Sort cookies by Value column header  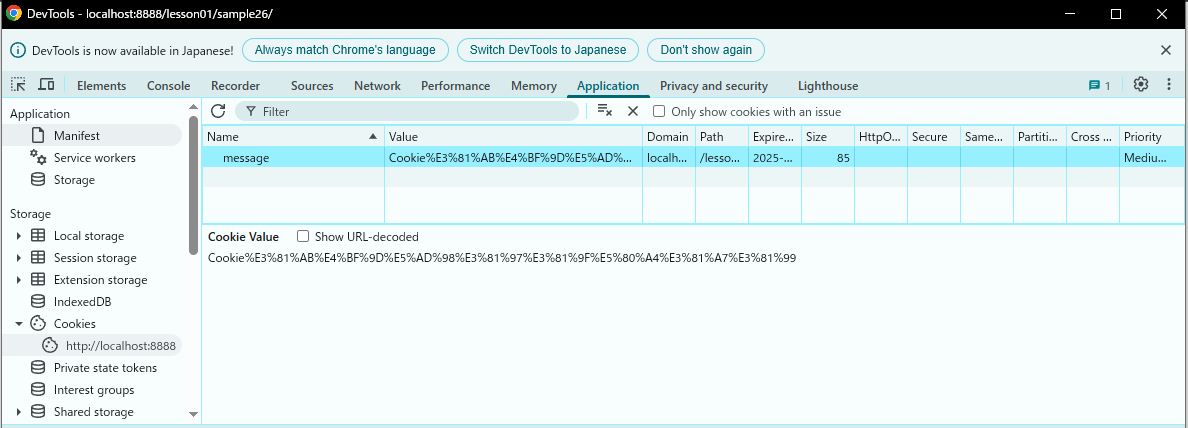click(514, 136)
